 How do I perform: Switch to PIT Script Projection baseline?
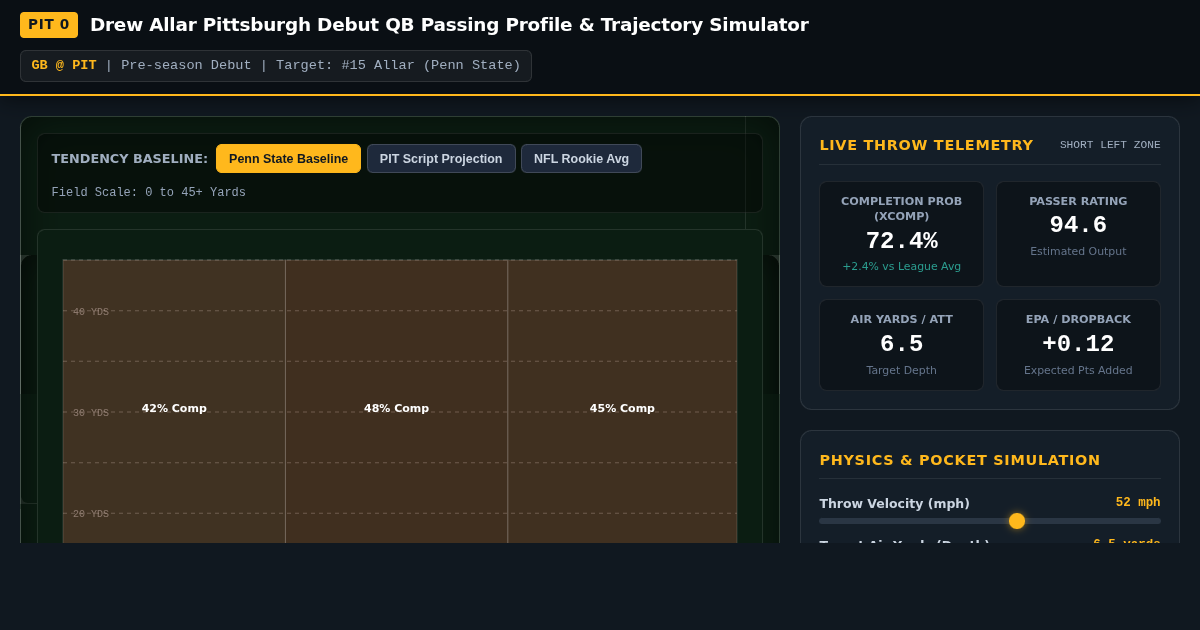click(441, 159)
